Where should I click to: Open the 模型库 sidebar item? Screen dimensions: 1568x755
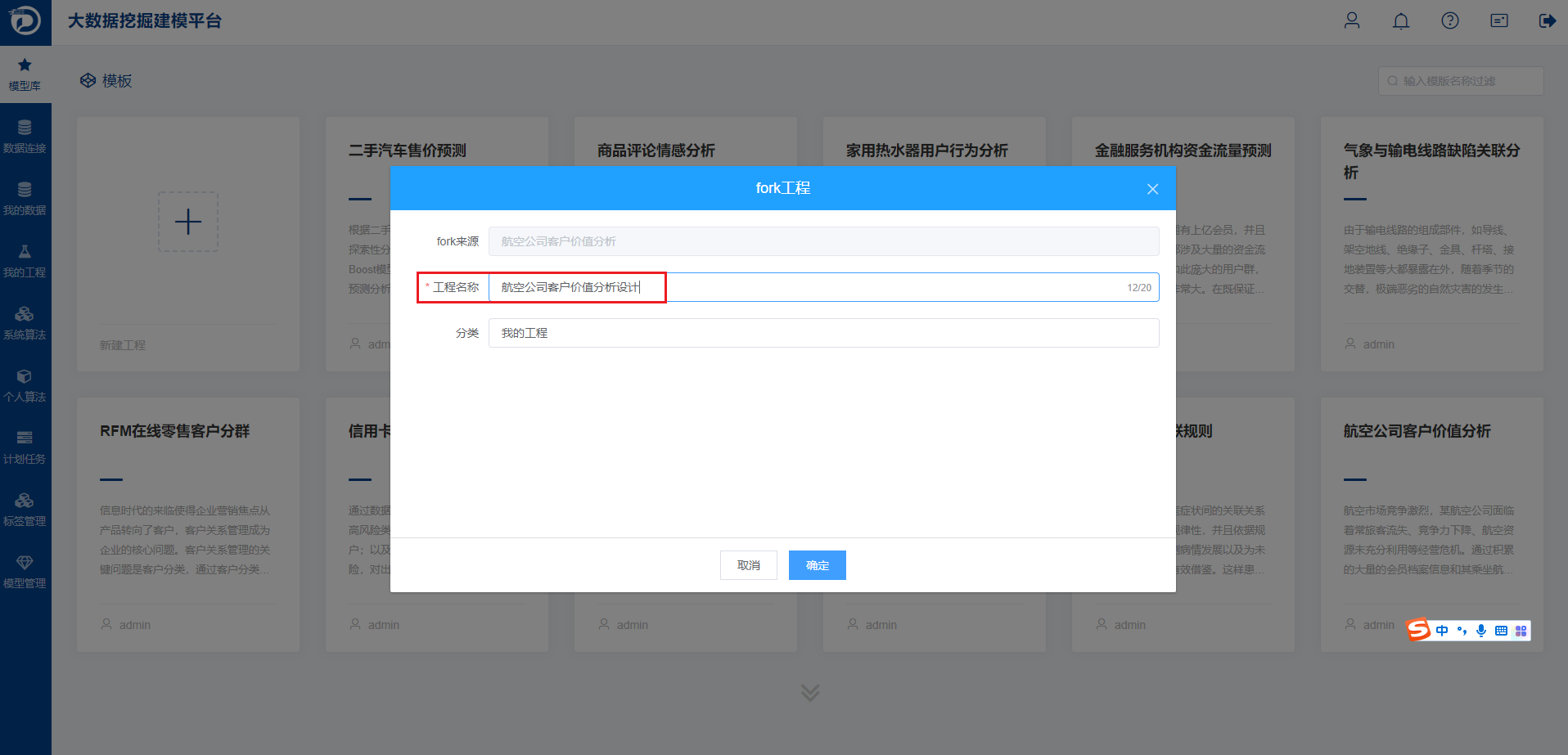(25, 74)
